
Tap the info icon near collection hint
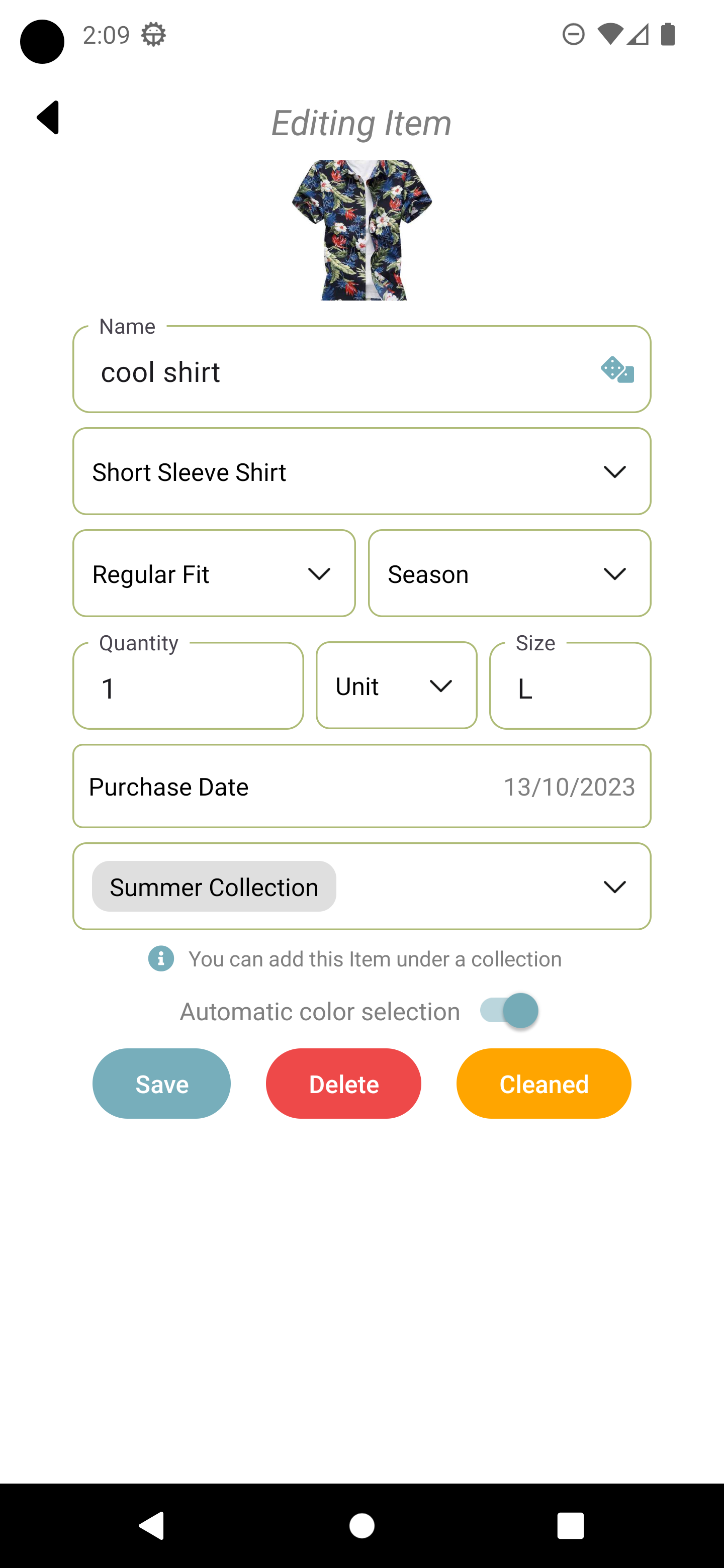coord(161,959)
